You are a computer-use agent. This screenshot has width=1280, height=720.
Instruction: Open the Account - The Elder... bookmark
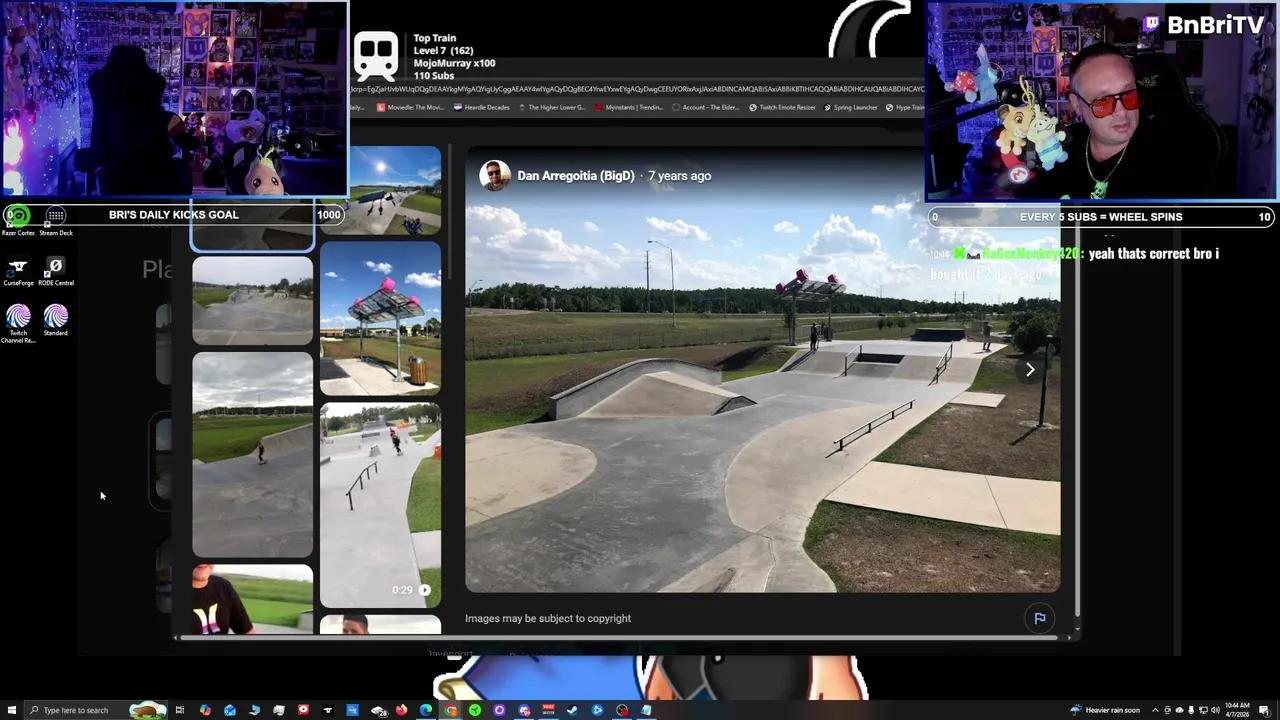coord(706,107)
